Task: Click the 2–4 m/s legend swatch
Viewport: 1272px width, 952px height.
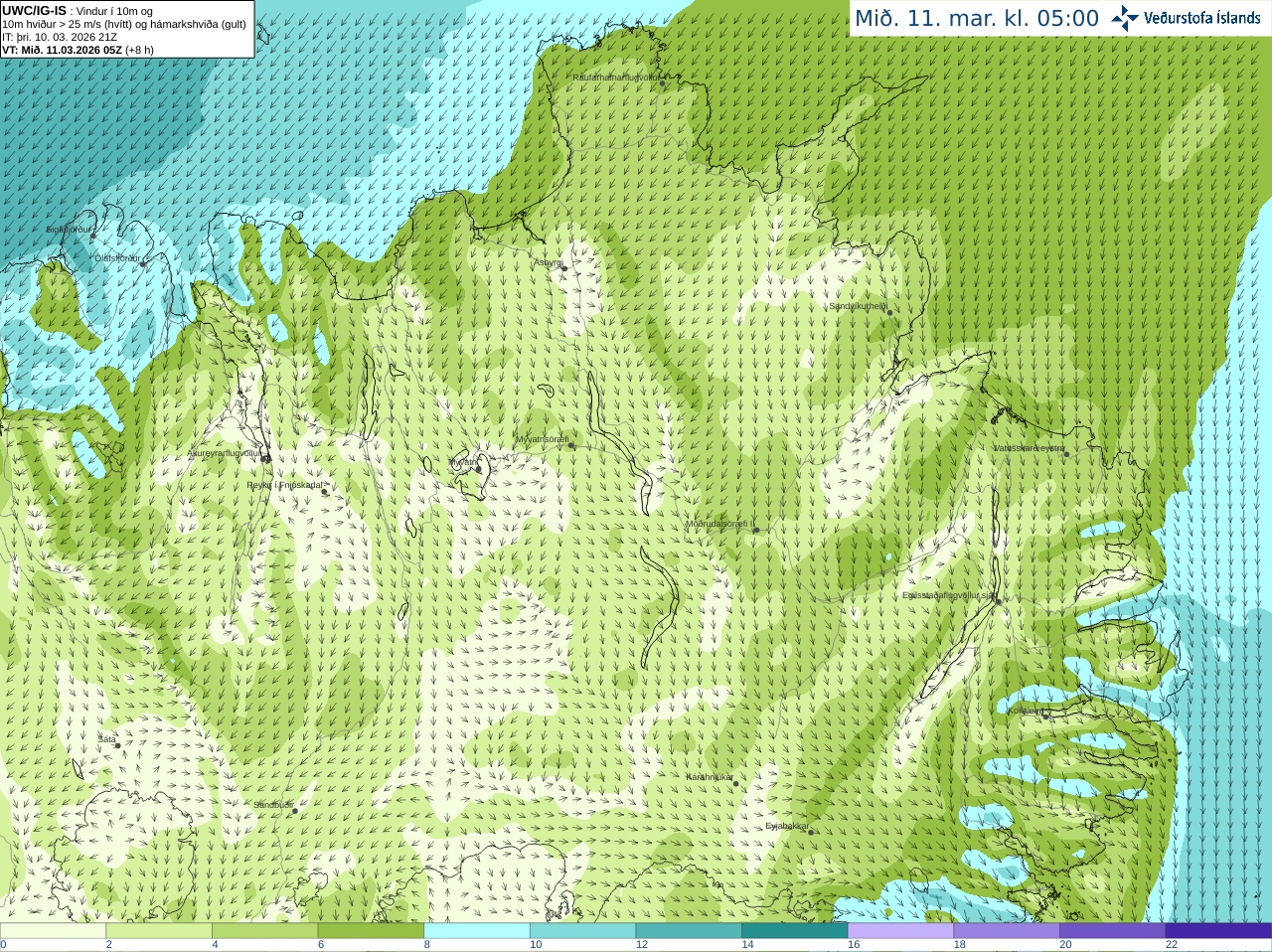Action: [x=159, y=931]
